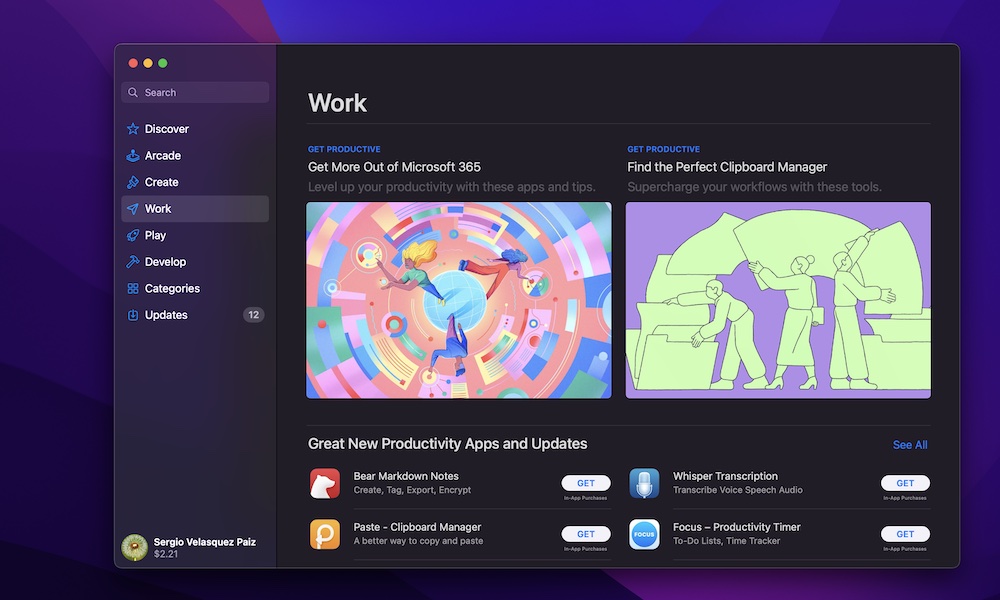Click the search magnifier icon
Screen dimensions: 1000x600
[x=133, y=92]
